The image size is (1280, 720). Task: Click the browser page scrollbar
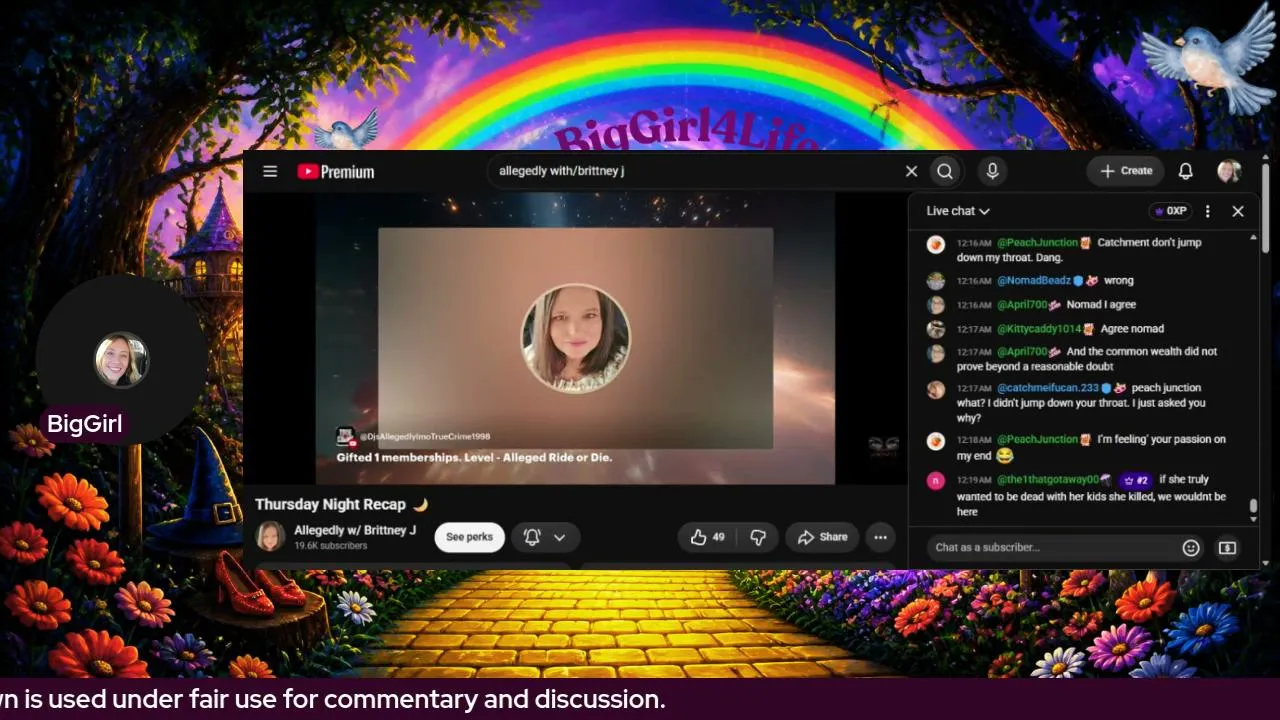[x=1265, y=207]
